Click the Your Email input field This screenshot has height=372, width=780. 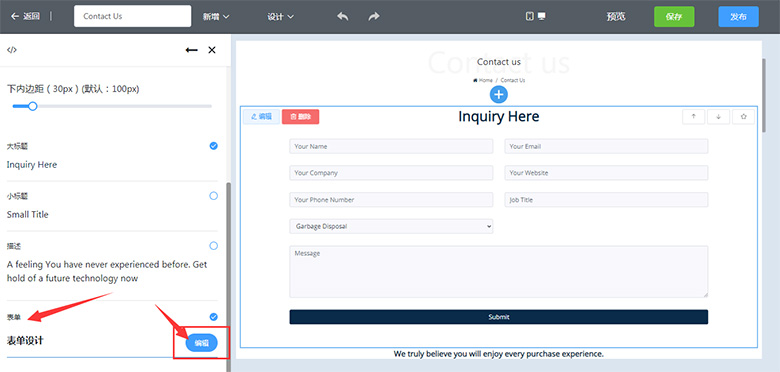click(x=606, y=146)
